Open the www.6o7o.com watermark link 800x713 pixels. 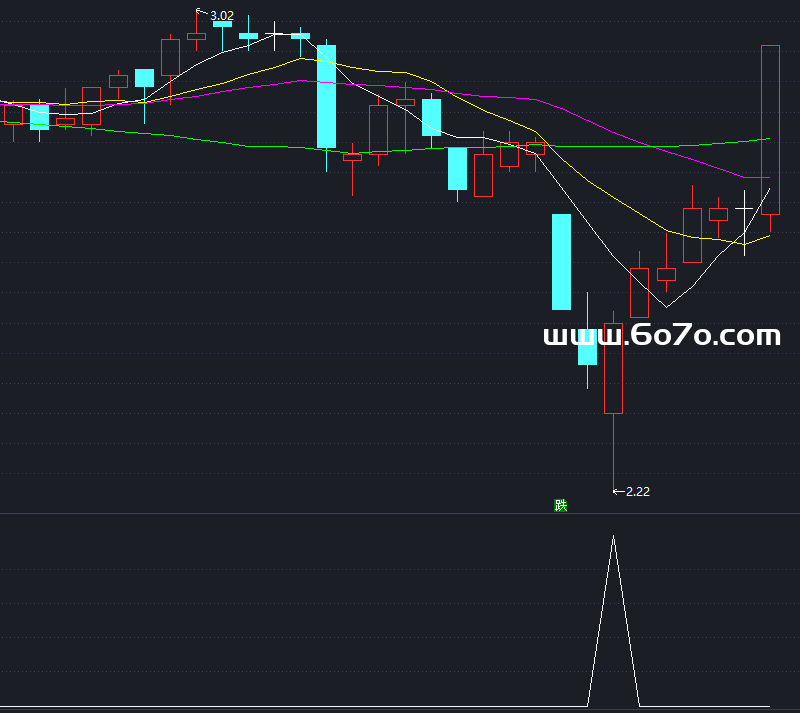(x=661, y=336)
